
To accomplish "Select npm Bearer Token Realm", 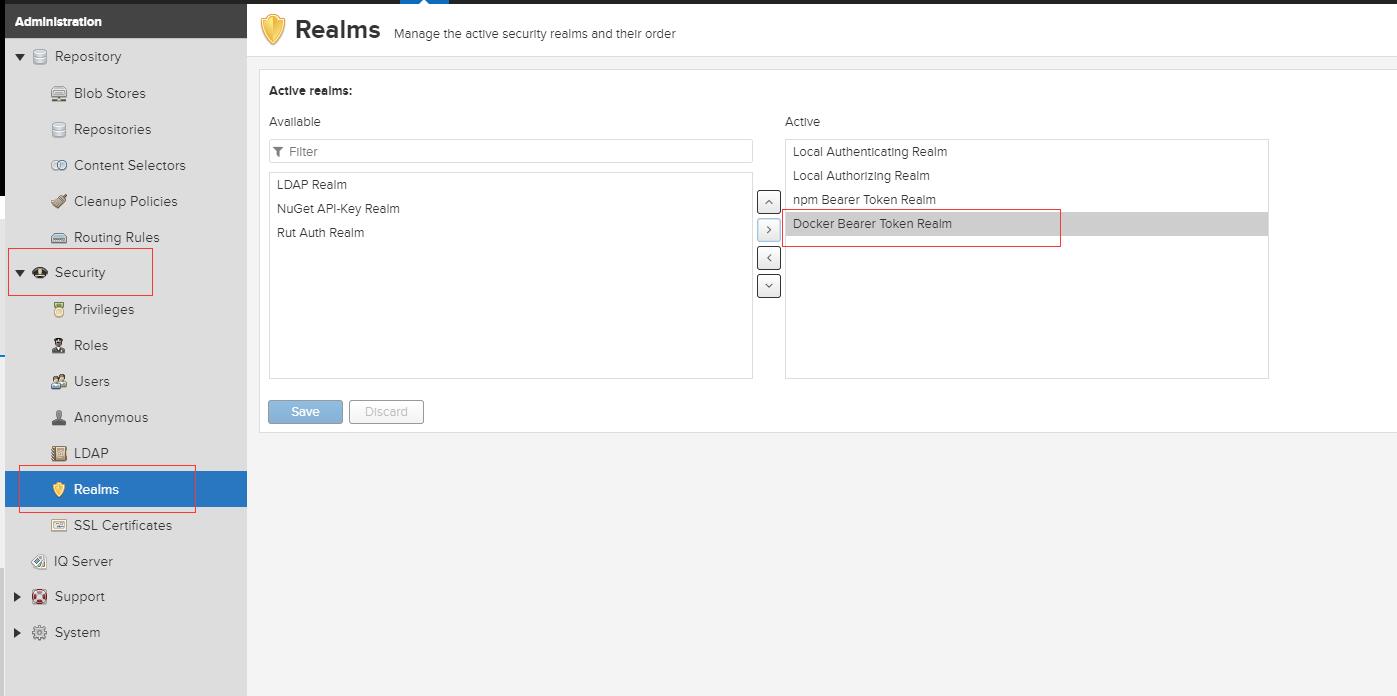I will 1027,200.
